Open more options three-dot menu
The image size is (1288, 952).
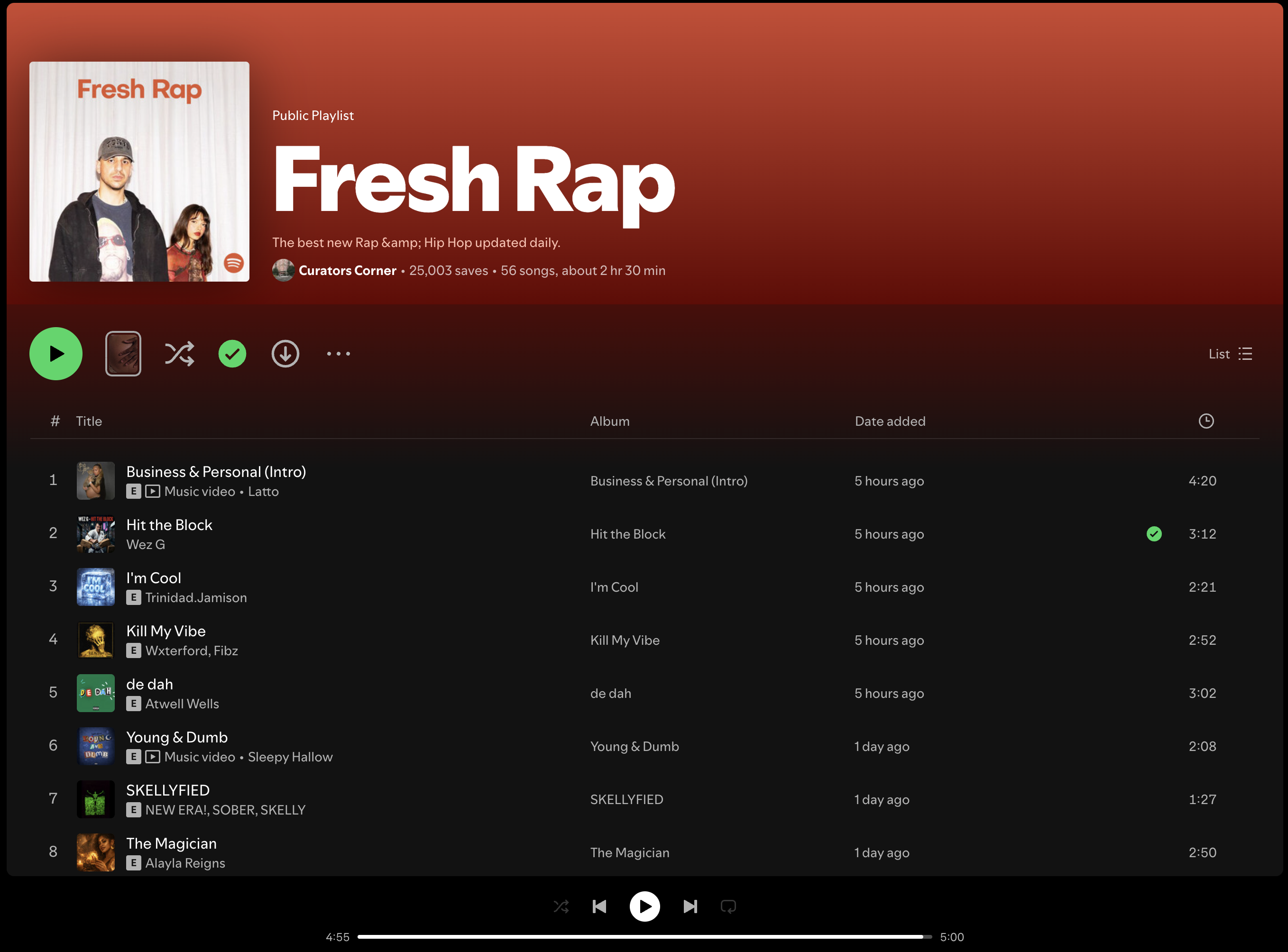338,354
